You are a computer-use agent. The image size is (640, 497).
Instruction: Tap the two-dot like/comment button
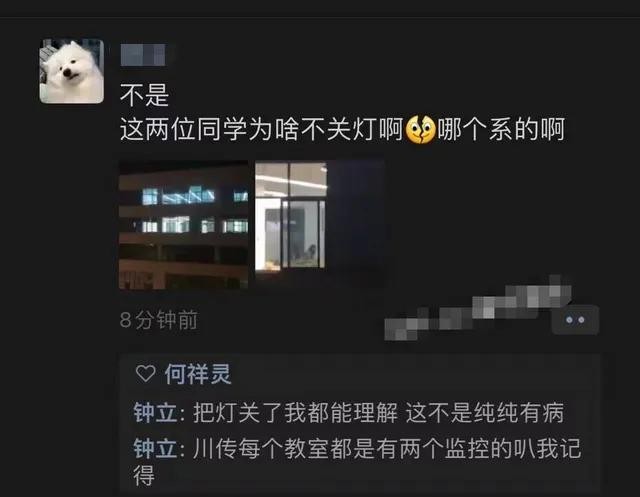tap(575, 320)
